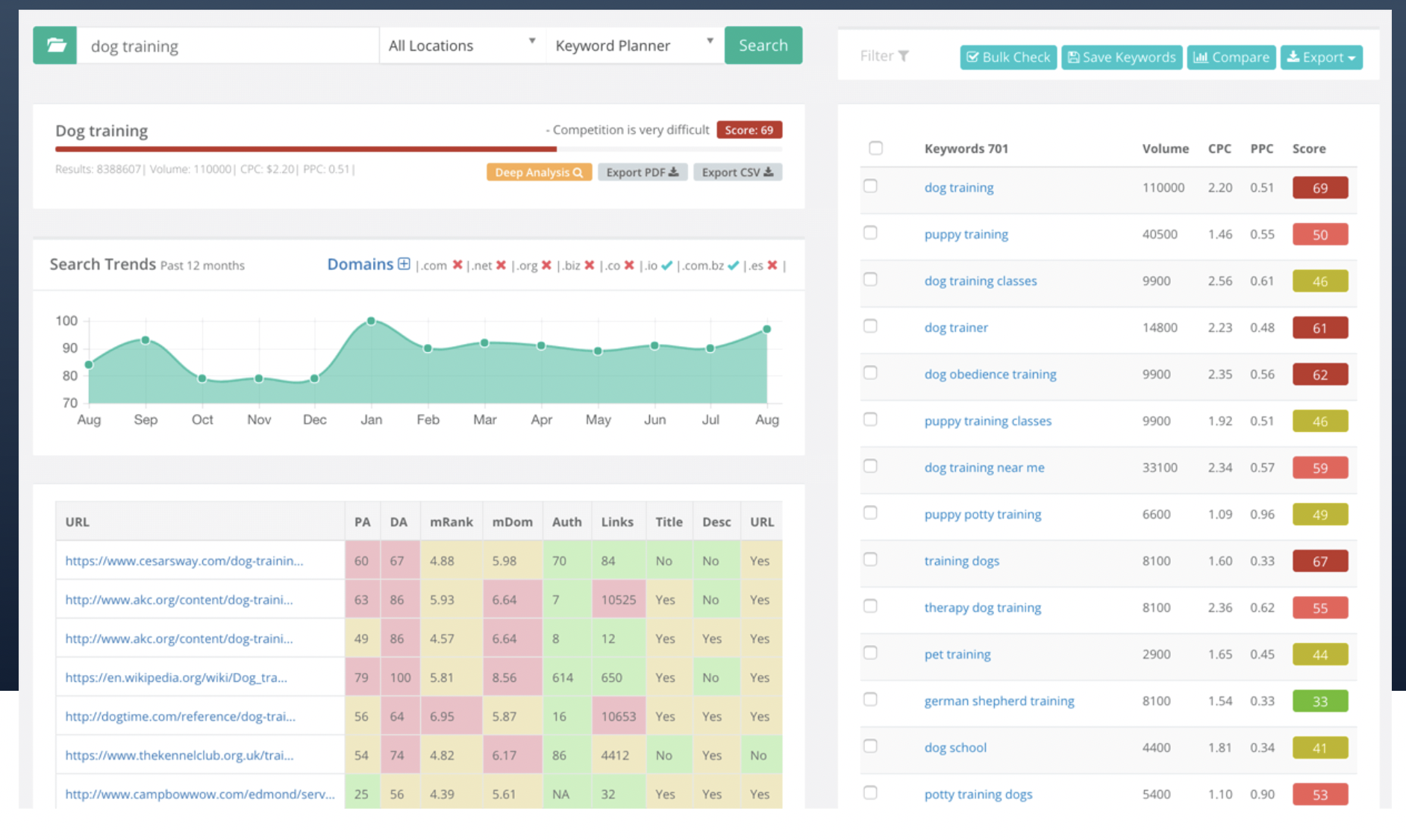The image size is (1406, 840).
Task: Select the dog trainer row checkbox
Action: pyautogui.click(x=870, y=326)
